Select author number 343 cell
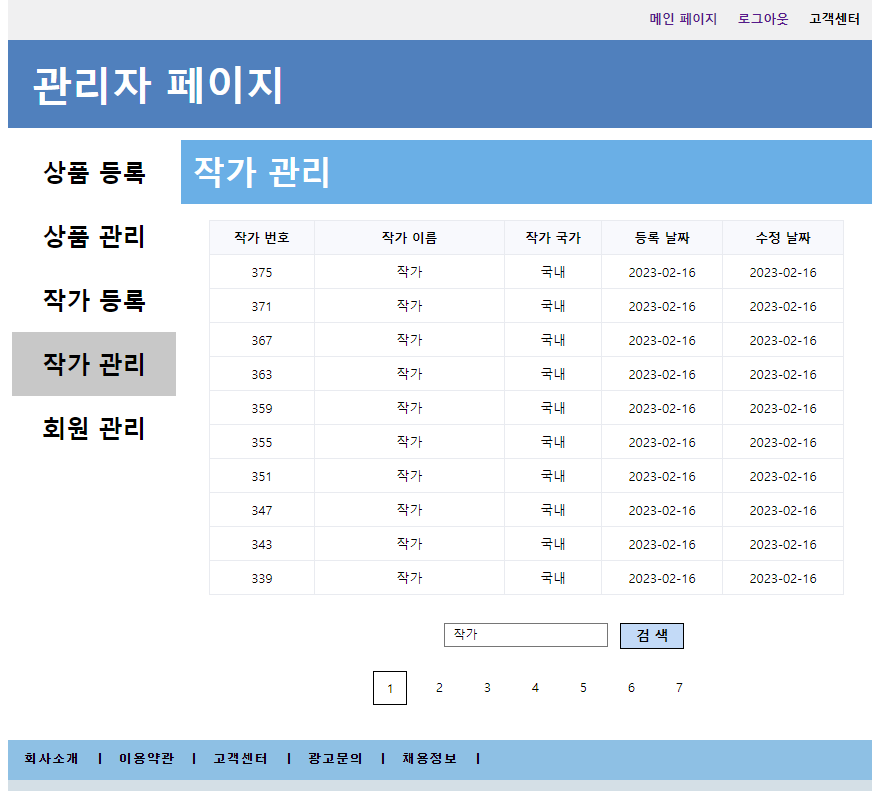886x791 pixels. pos(262,544)
